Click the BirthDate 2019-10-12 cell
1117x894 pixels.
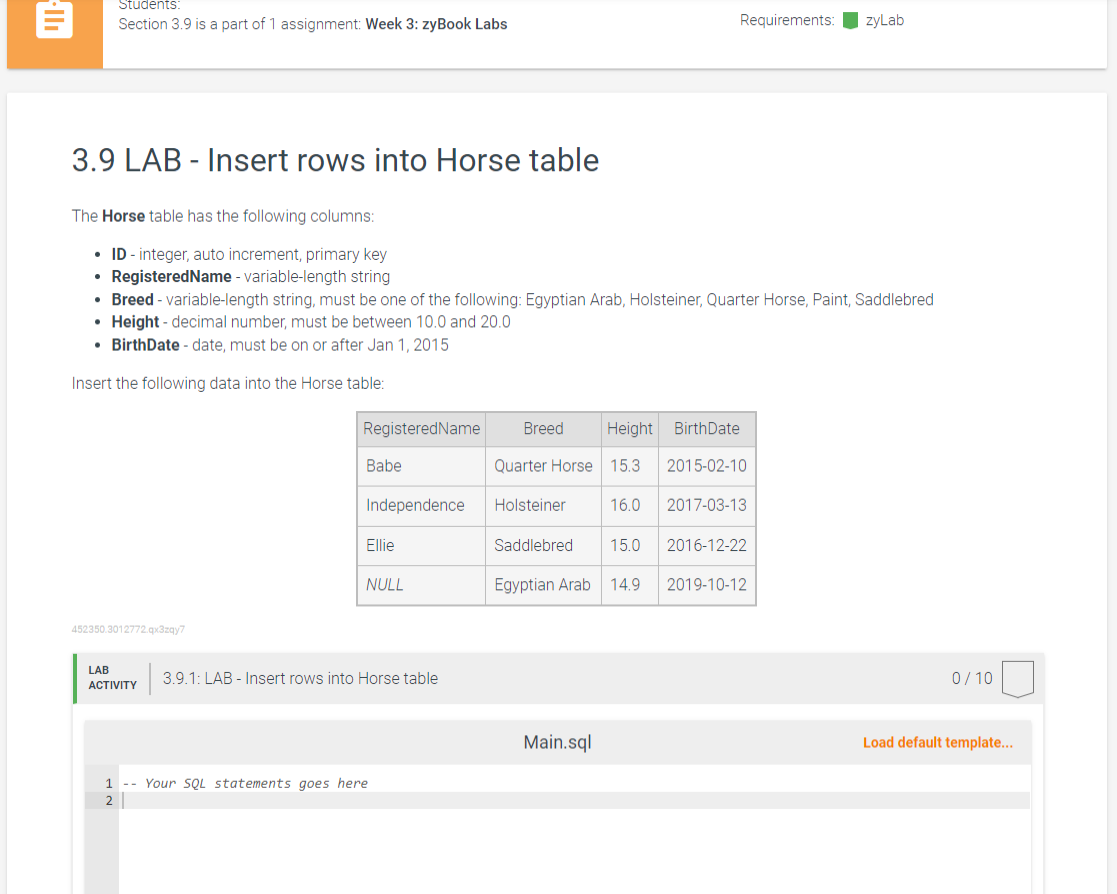coord(706,584)
